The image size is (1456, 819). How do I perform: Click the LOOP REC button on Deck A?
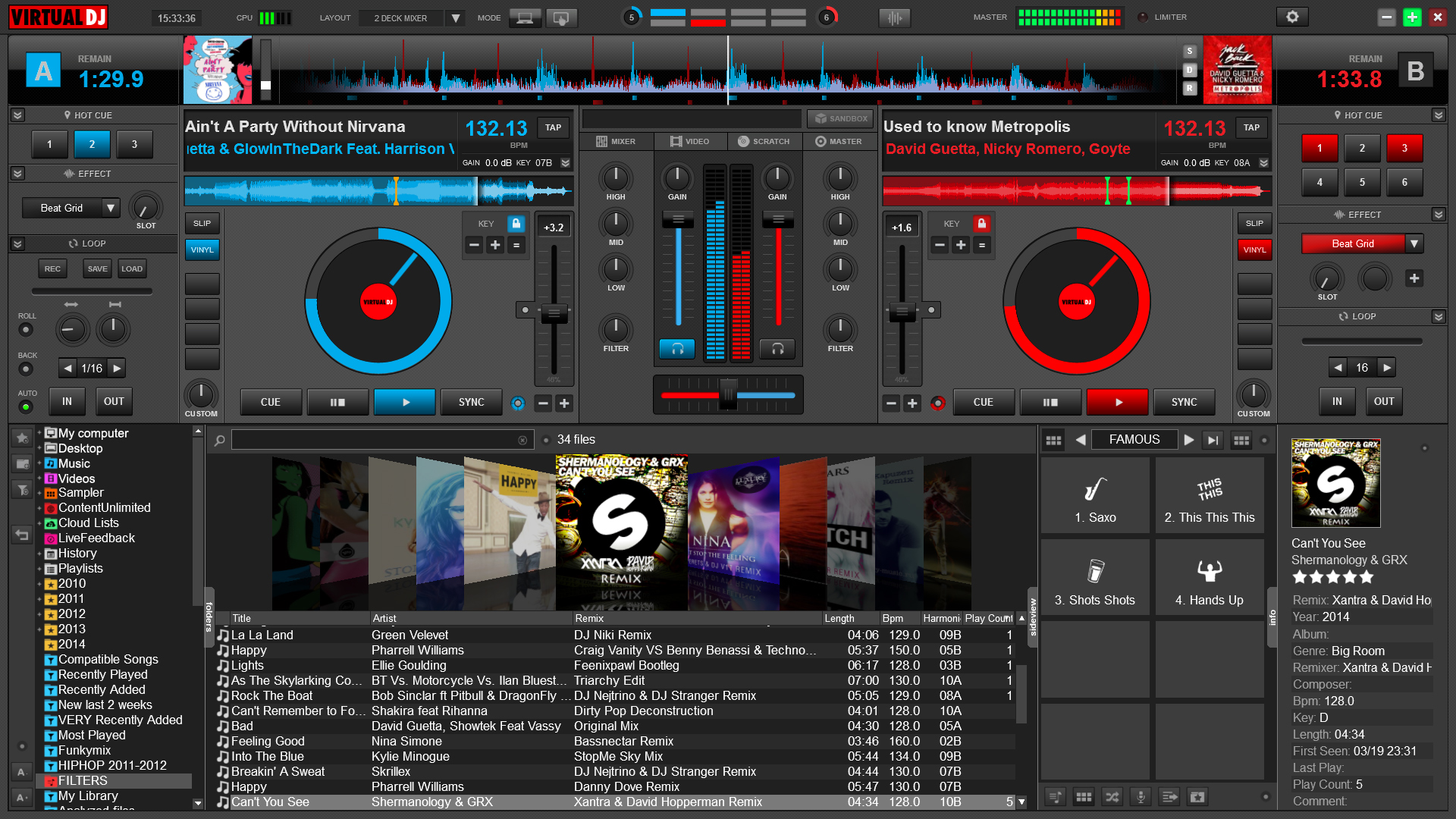(52, 266)
